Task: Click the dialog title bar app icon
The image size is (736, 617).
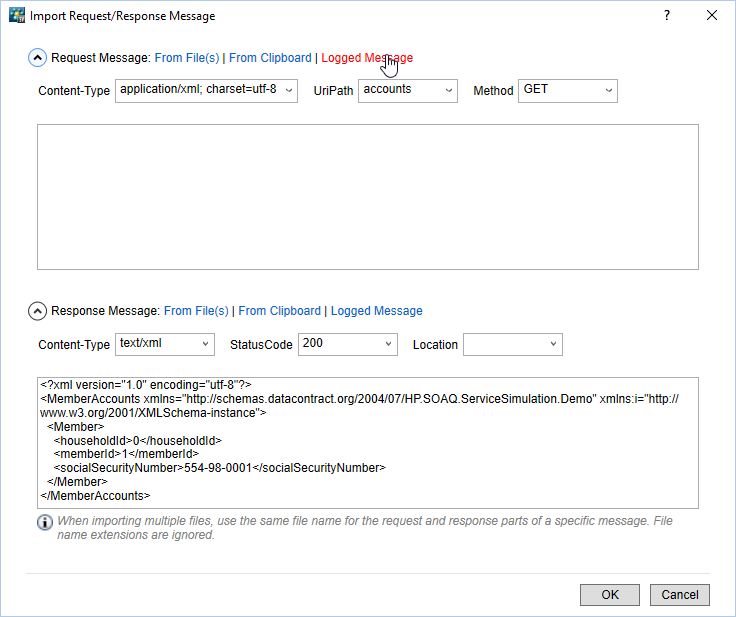Action: click(17, 16)
